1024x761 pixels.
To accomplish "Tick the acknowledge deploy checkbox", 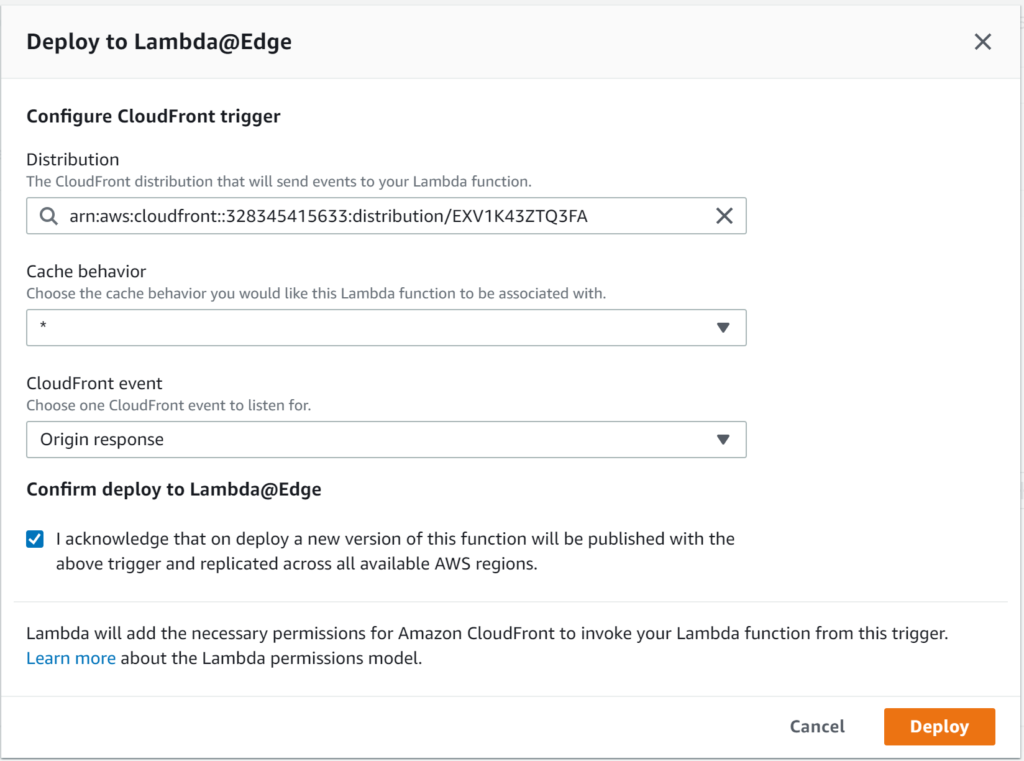I will pyautogui.click(x=35, y=539).
